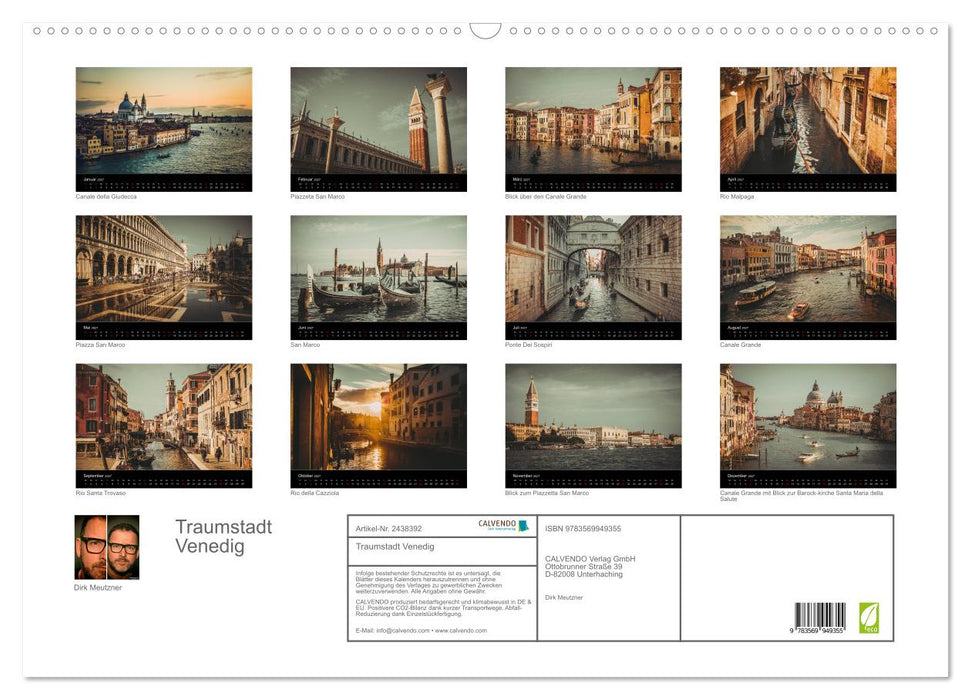Image resolution: width=971 pixels, height=700 pixels.
Task: Click the caption "Canale Grande" under August photo
Action: [x=740, y=344]
